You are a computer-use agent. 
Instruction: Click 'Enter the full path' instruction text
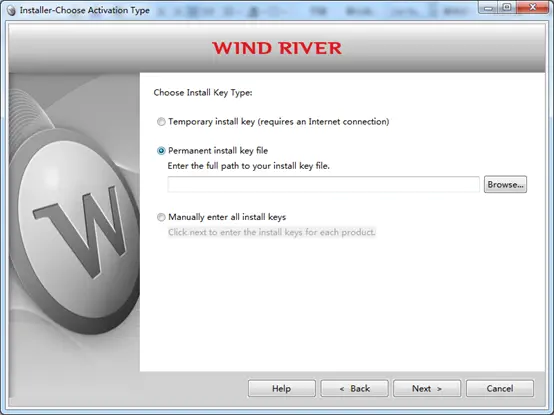click(248, 166)
